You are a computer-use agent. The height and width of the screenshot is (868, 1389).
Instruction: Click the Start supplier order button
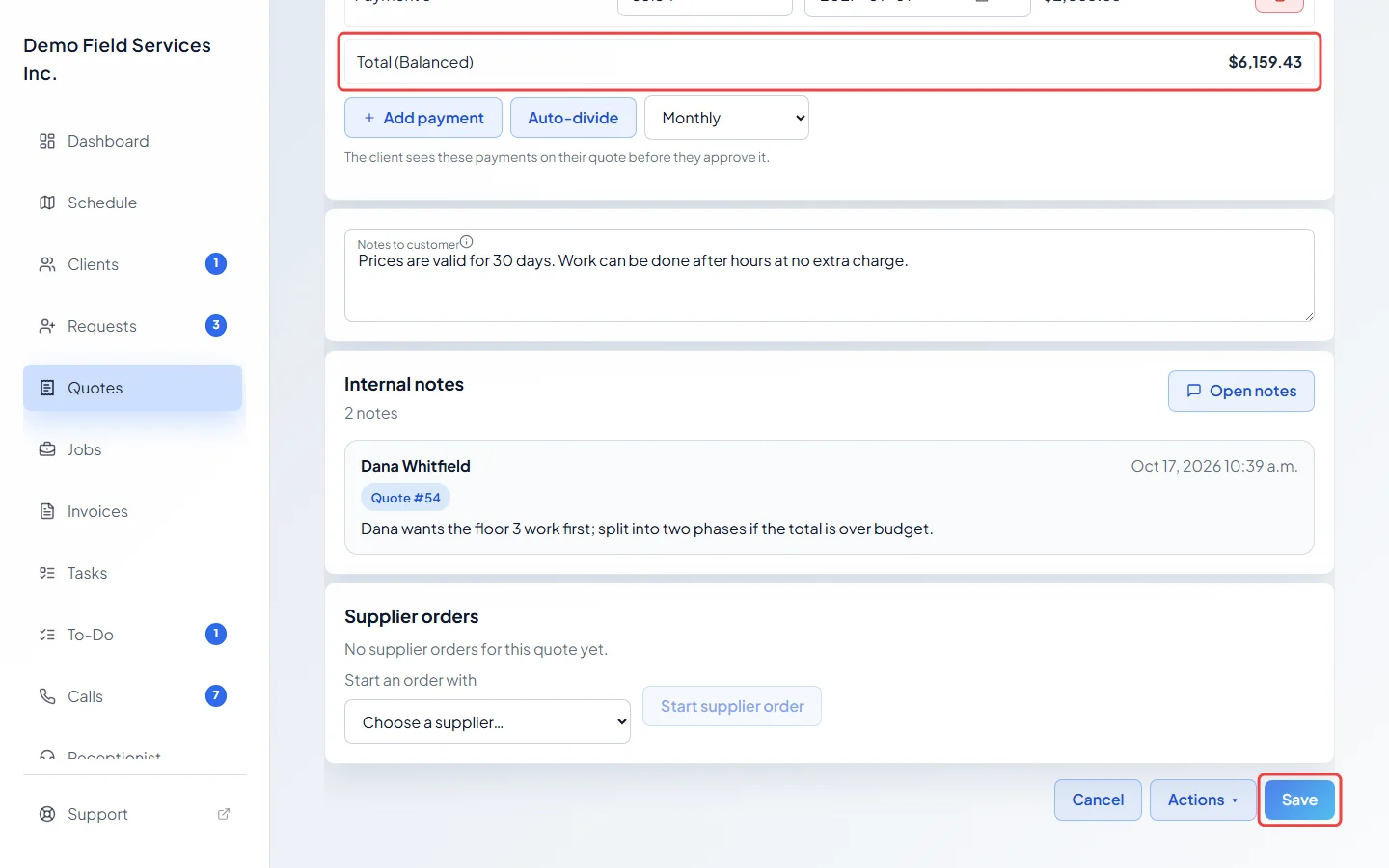(732, 706)
